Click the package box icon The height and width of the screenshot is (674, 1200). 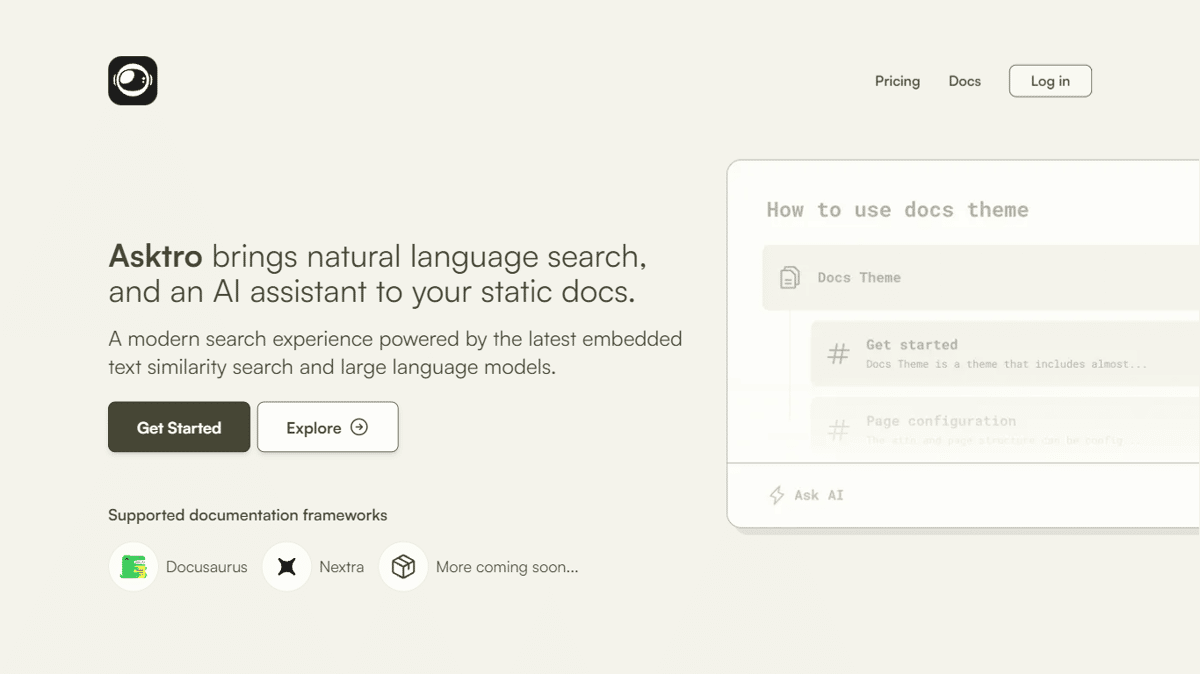point(403,567)
